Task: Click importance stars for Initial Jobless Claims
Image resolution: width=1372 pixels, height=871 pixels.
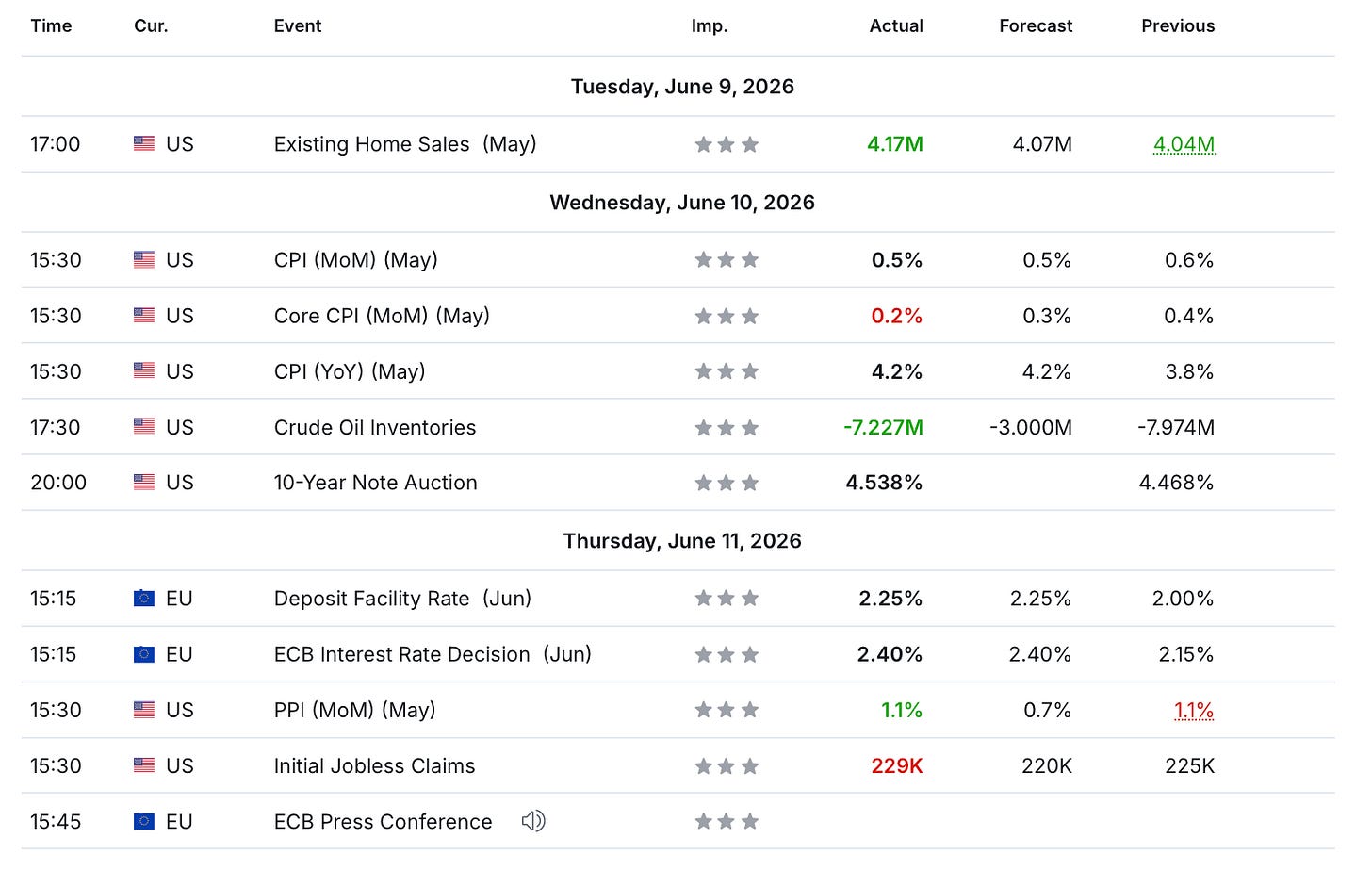Action: tap(727, 766)
